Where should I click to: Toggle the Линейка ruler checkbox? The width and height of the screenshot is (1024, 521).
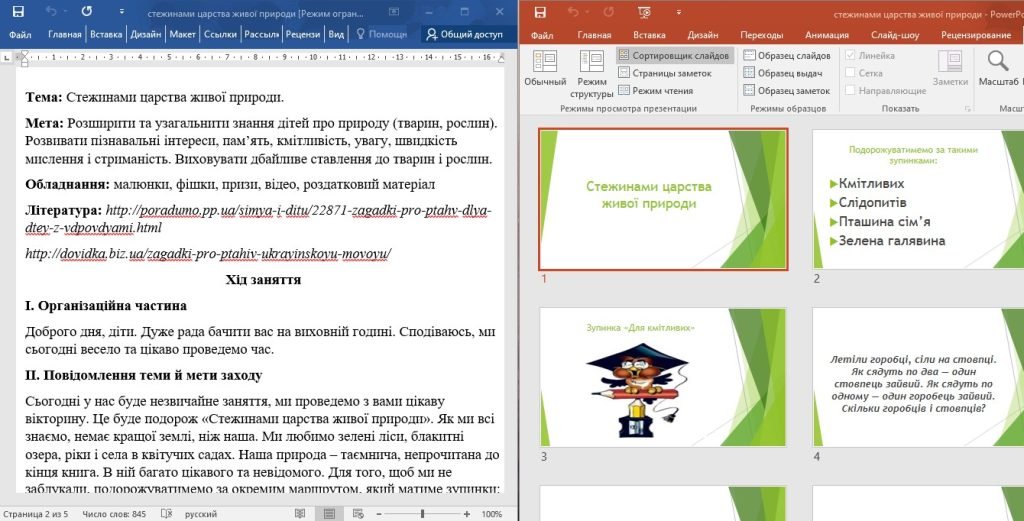pyautogui.click(x=851, y=56)
